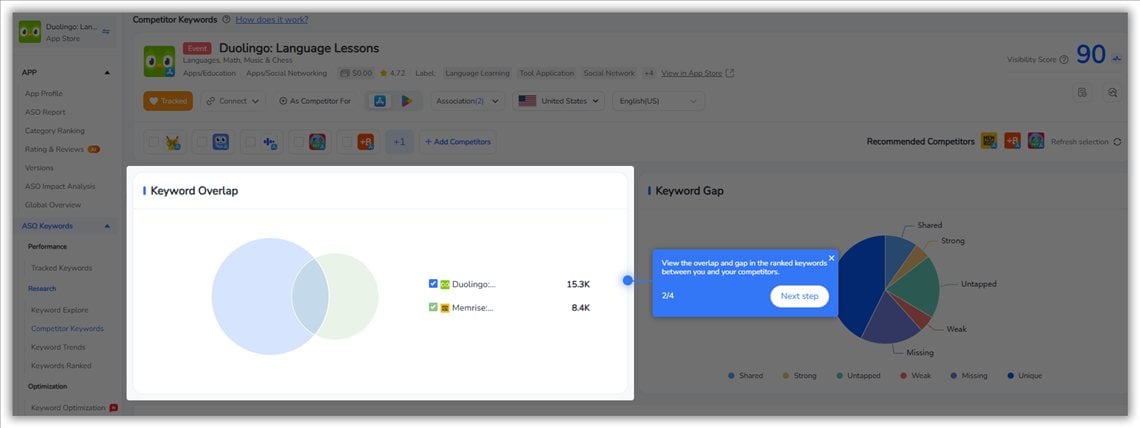This screenshot has height=428, width=1140.
Task: Collapse the APP sidebar section
Action: tap(108, 73)
